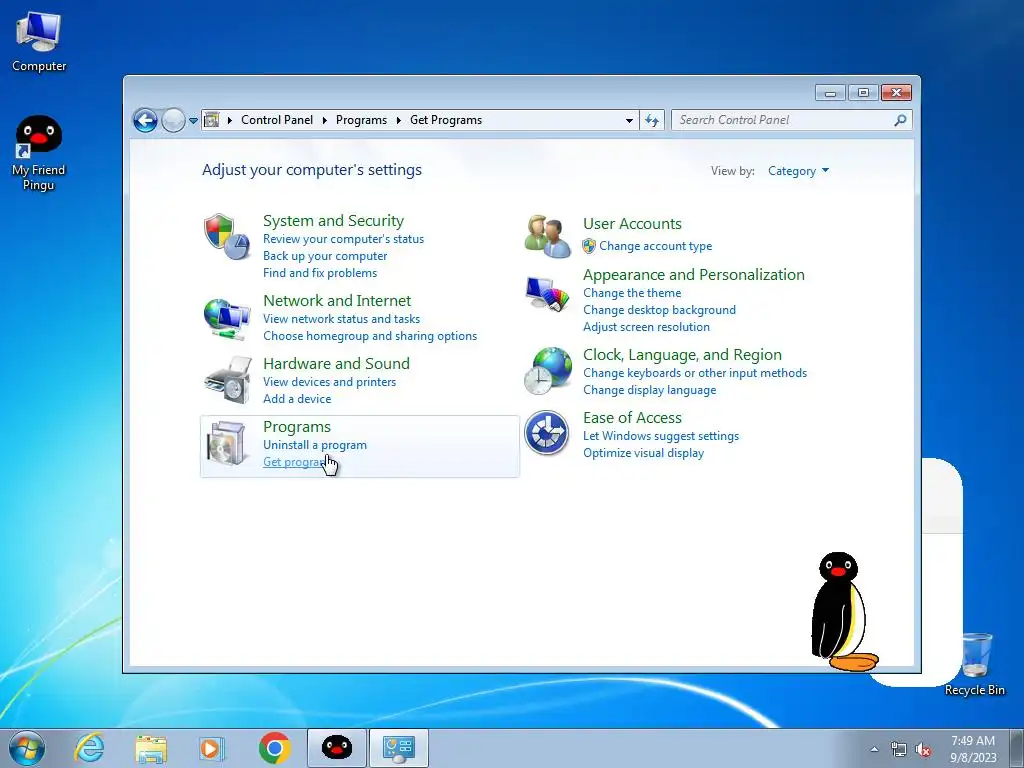Click Choose homegroup and sharing options

point(370,336)
